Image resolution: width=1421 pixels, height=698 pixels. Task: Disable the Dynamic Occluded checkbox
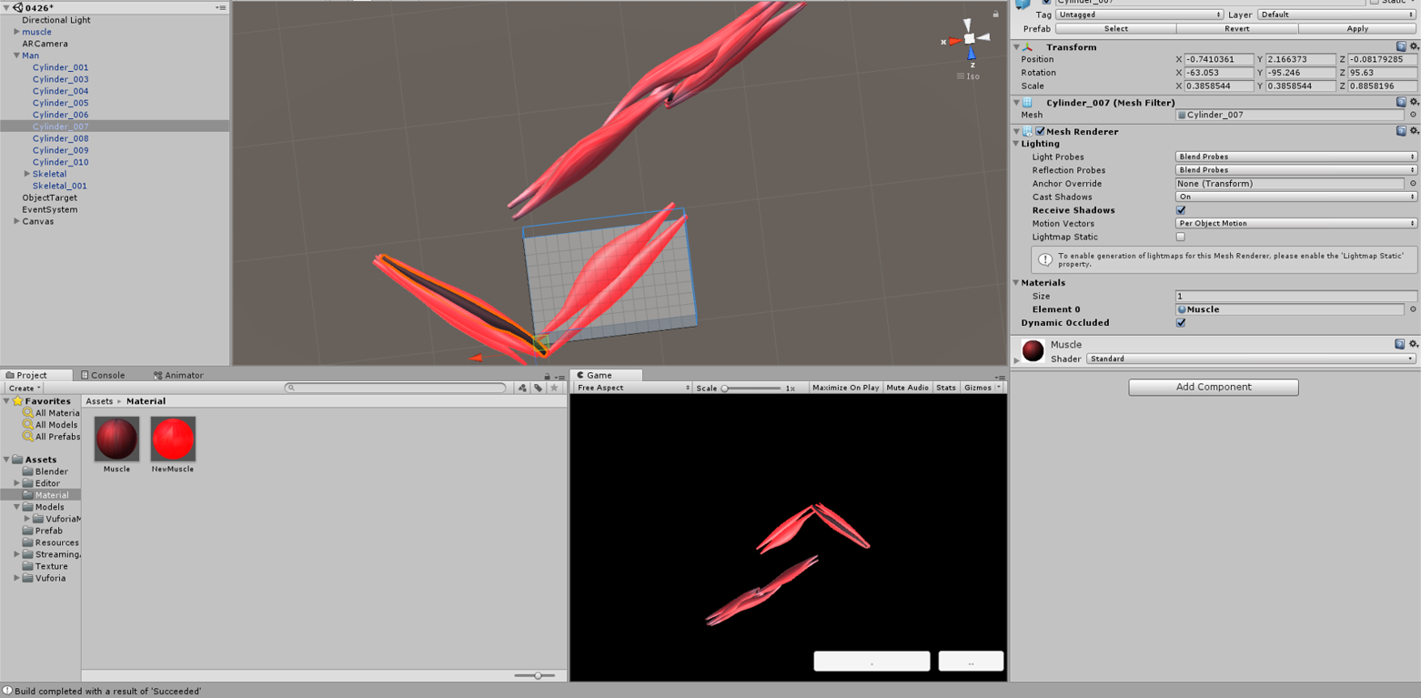tap(1181, 323)
